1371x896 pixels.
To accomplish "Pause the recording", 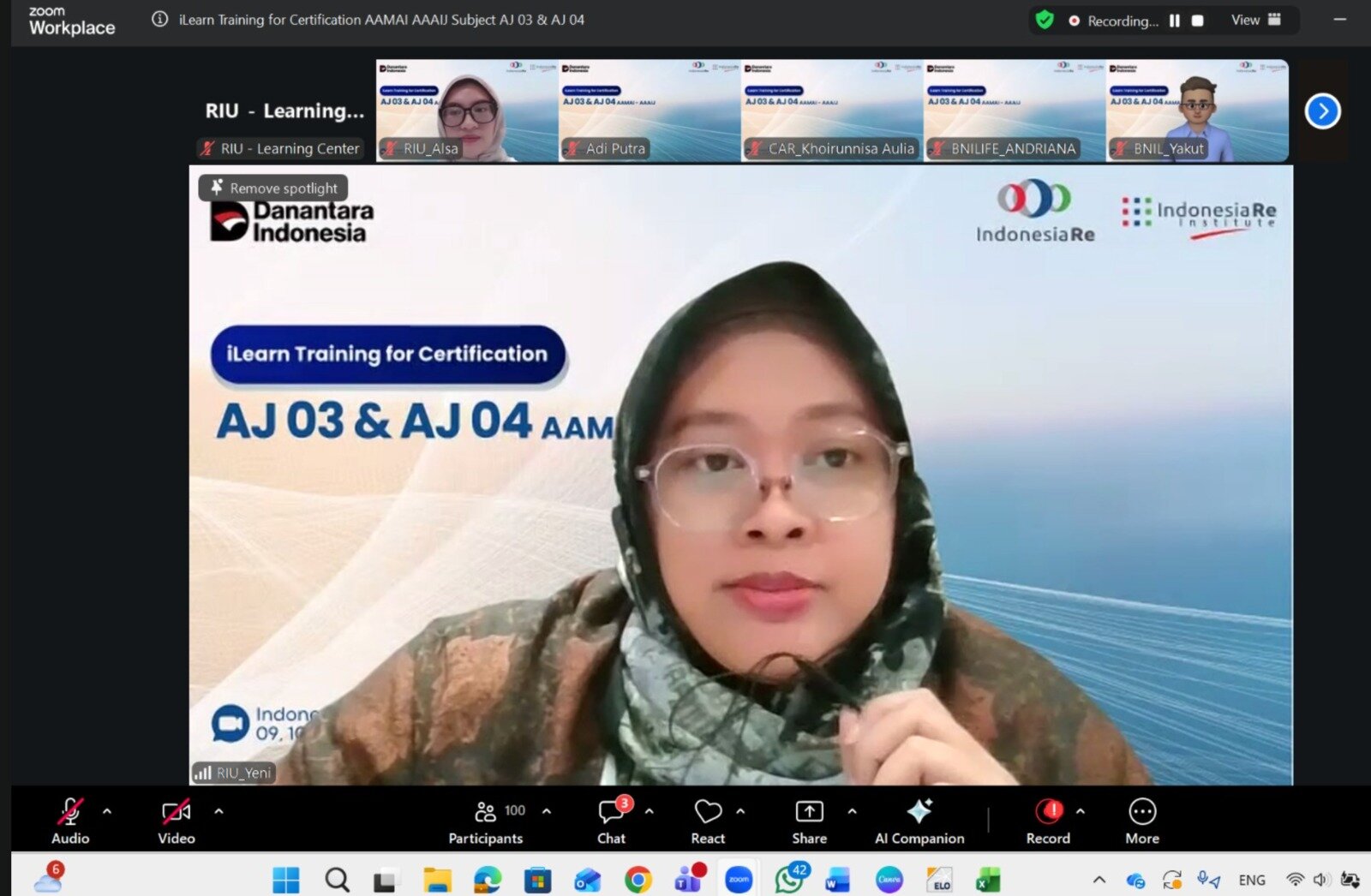I will 1175,21.
